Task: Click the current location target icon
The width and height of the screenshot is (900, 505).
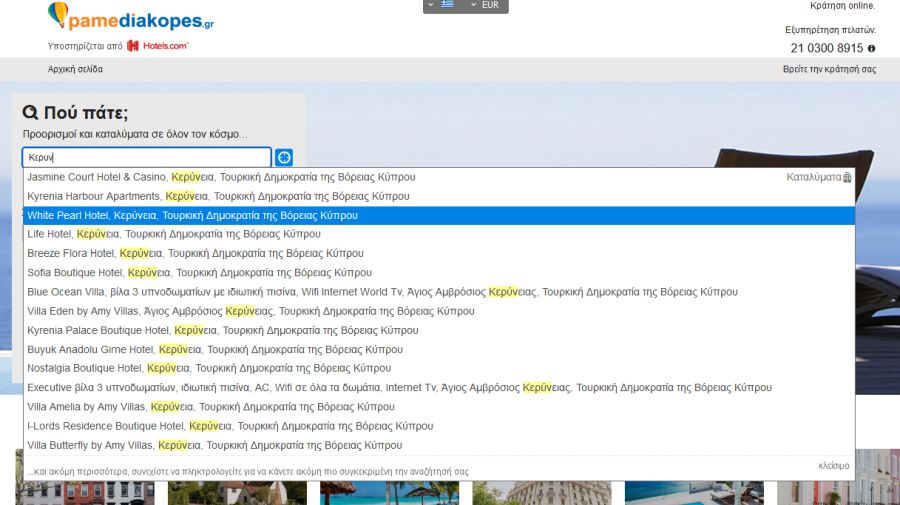Action: pos(284,157)
